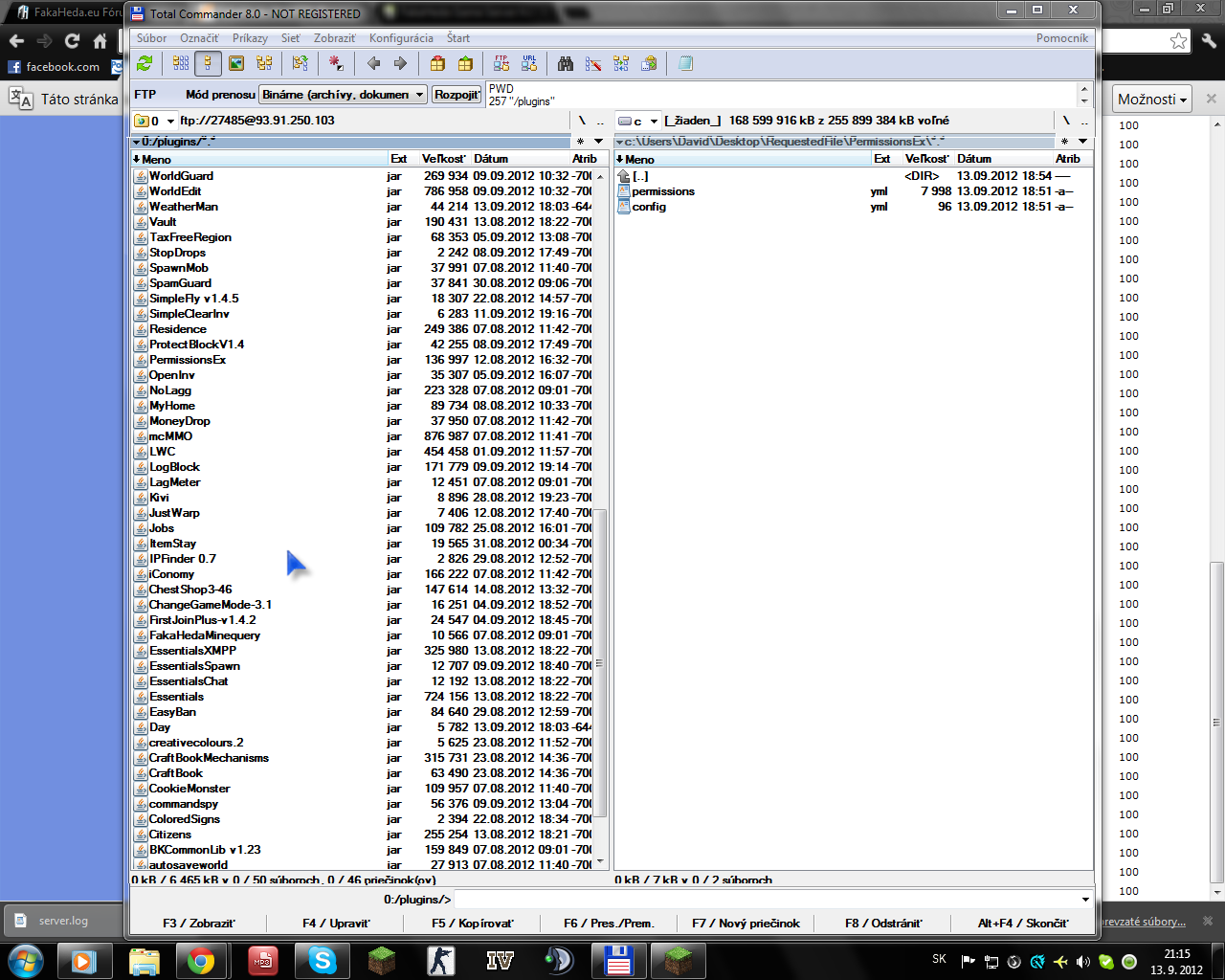The height and width of the screenshot is (980, 1225).
Task: Click the copy names to clipboard icon
Action: pos(649,64)
